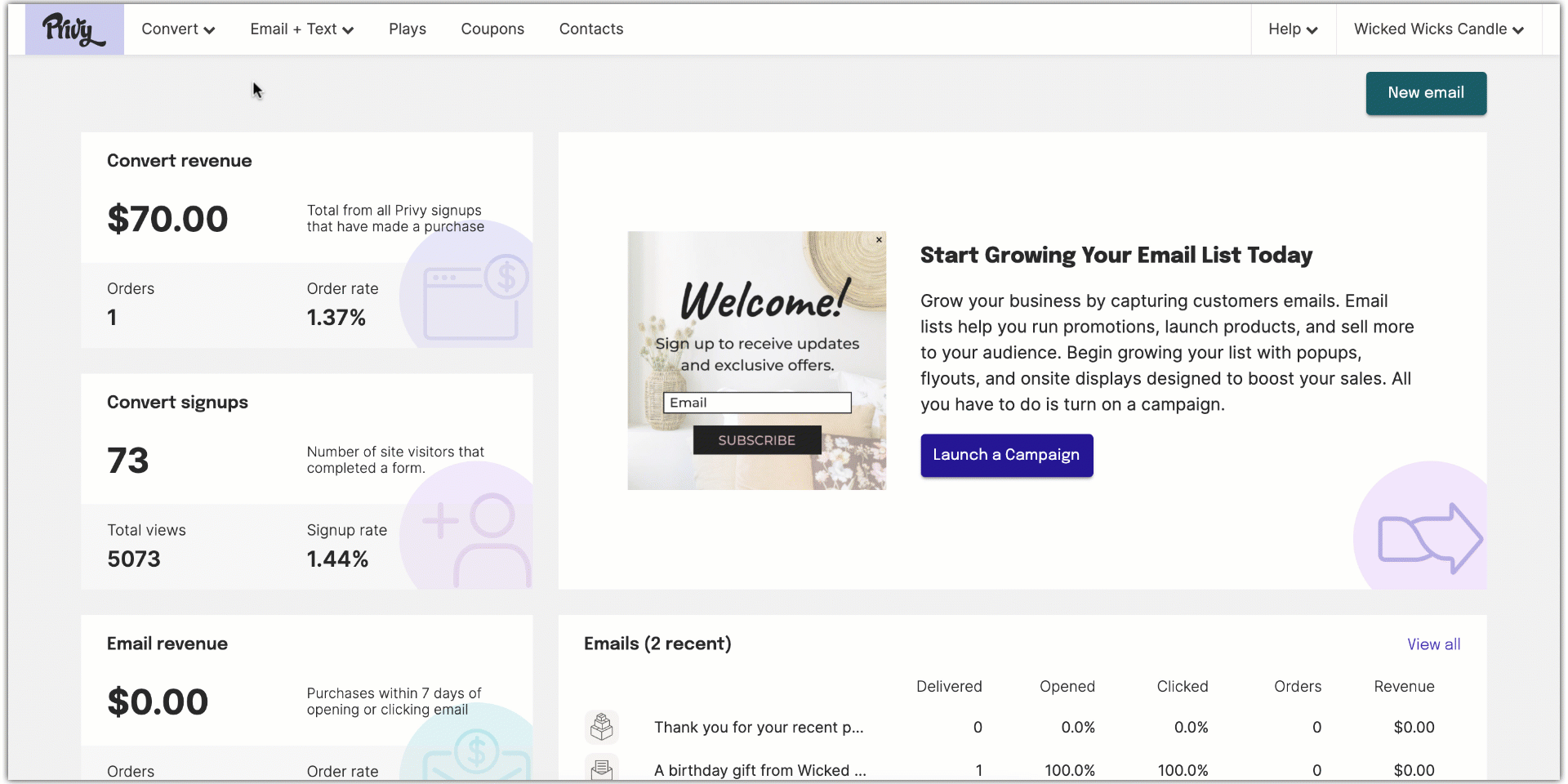
Task: Open the Coupons page
Action: (x=492, y=29)
